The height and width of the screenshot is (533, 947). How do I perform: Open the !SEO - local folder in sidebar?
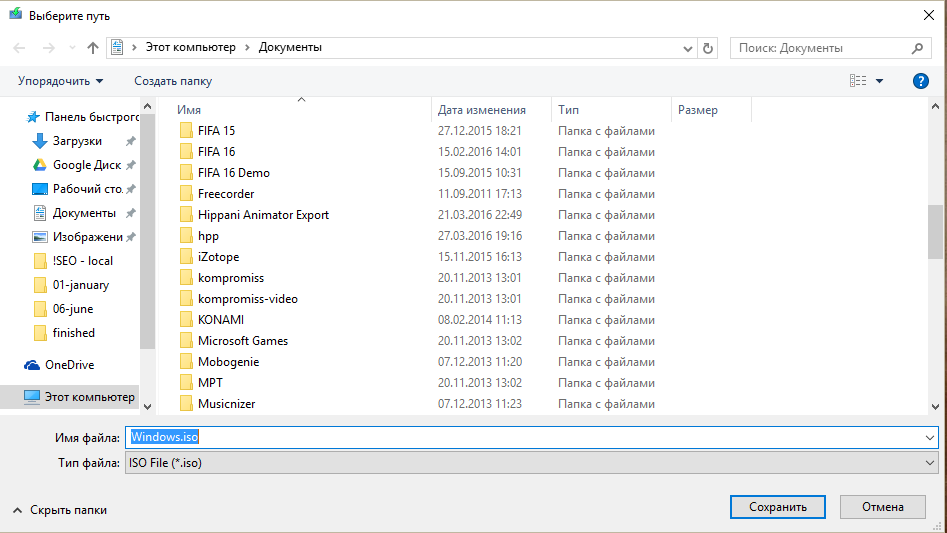click(x=83, y=261)
